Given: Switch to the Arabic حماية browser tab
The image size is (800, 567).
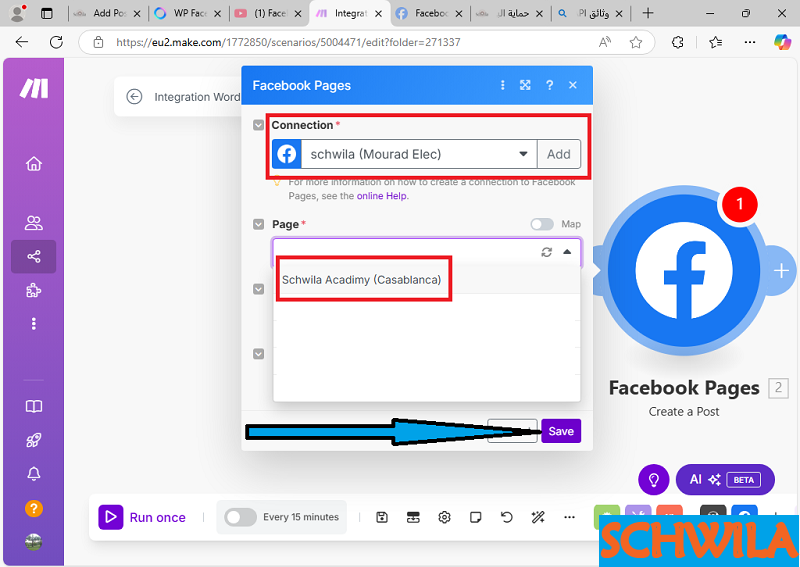Looking at the screenshot, I should tap(510, 14).
